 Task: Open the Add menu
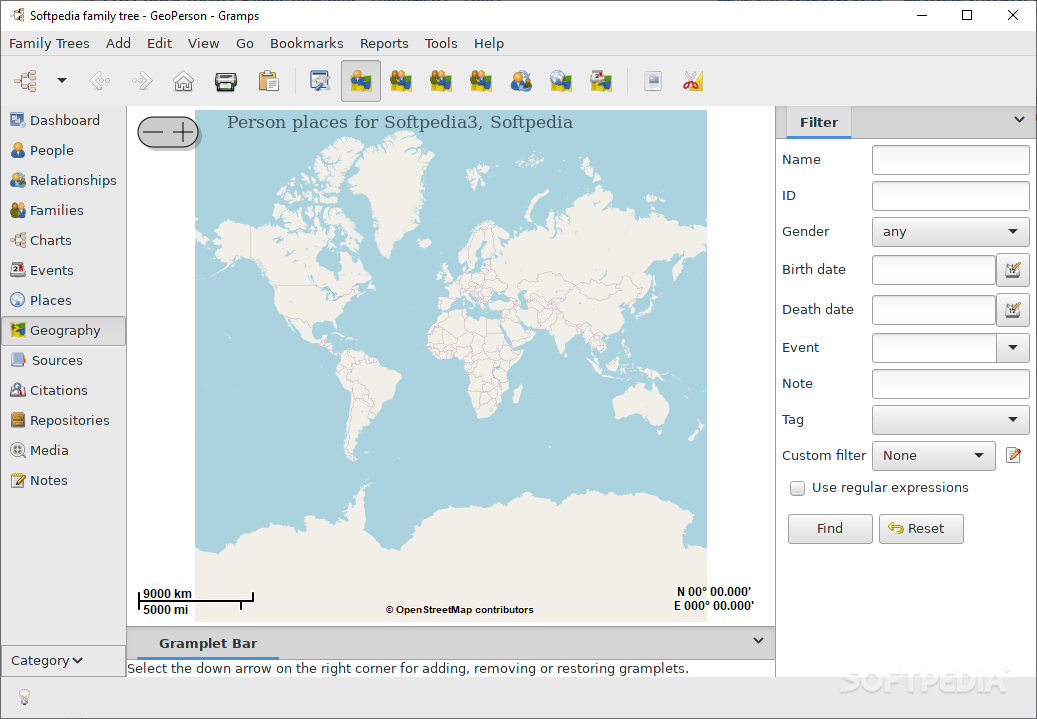tap(118, 44)
